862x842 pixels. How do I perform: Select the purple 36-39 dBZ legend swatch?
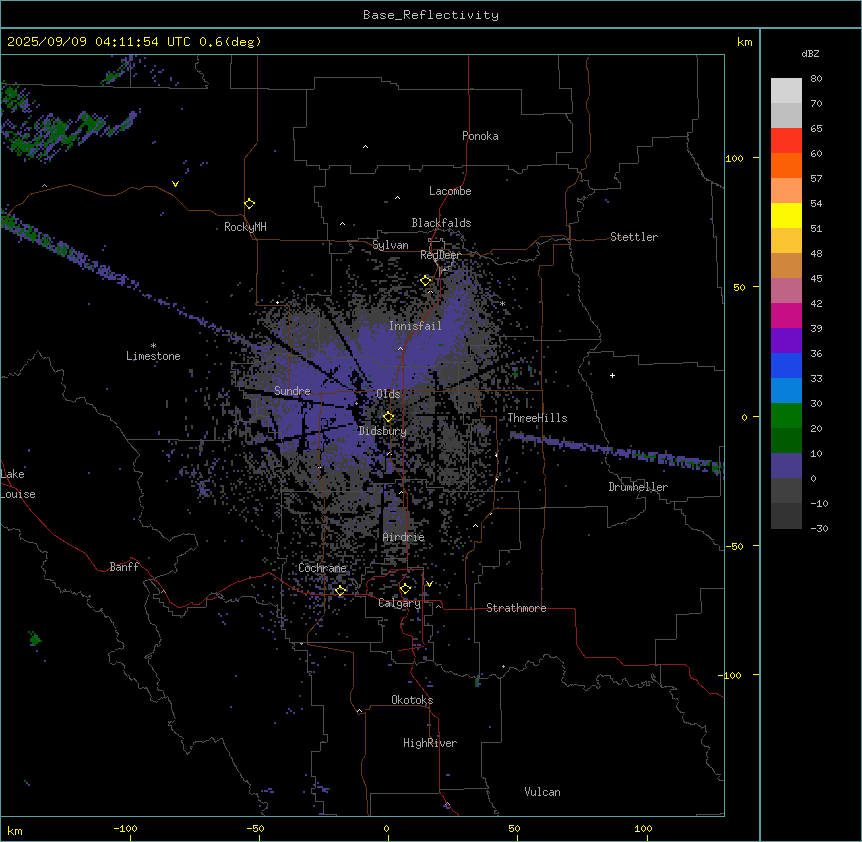tap(786, 341)
